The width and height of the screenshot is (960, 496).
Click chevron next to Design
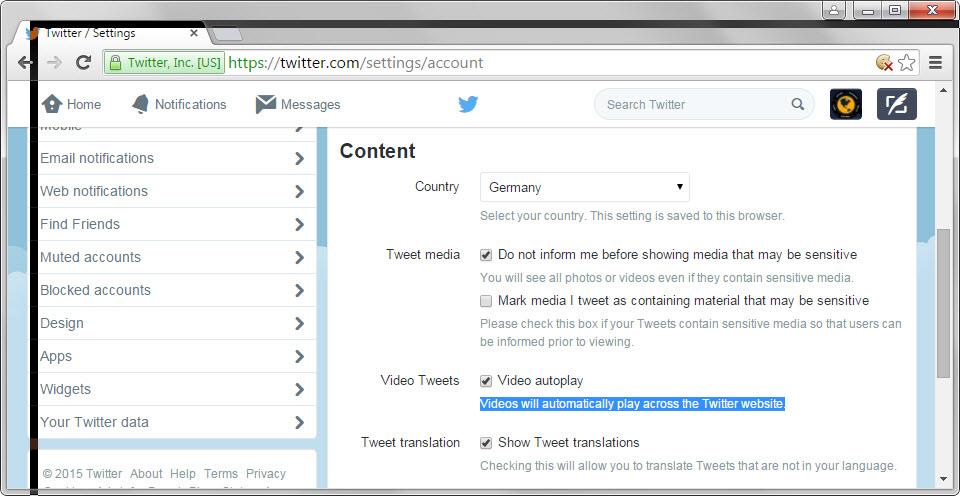point(299,324)
